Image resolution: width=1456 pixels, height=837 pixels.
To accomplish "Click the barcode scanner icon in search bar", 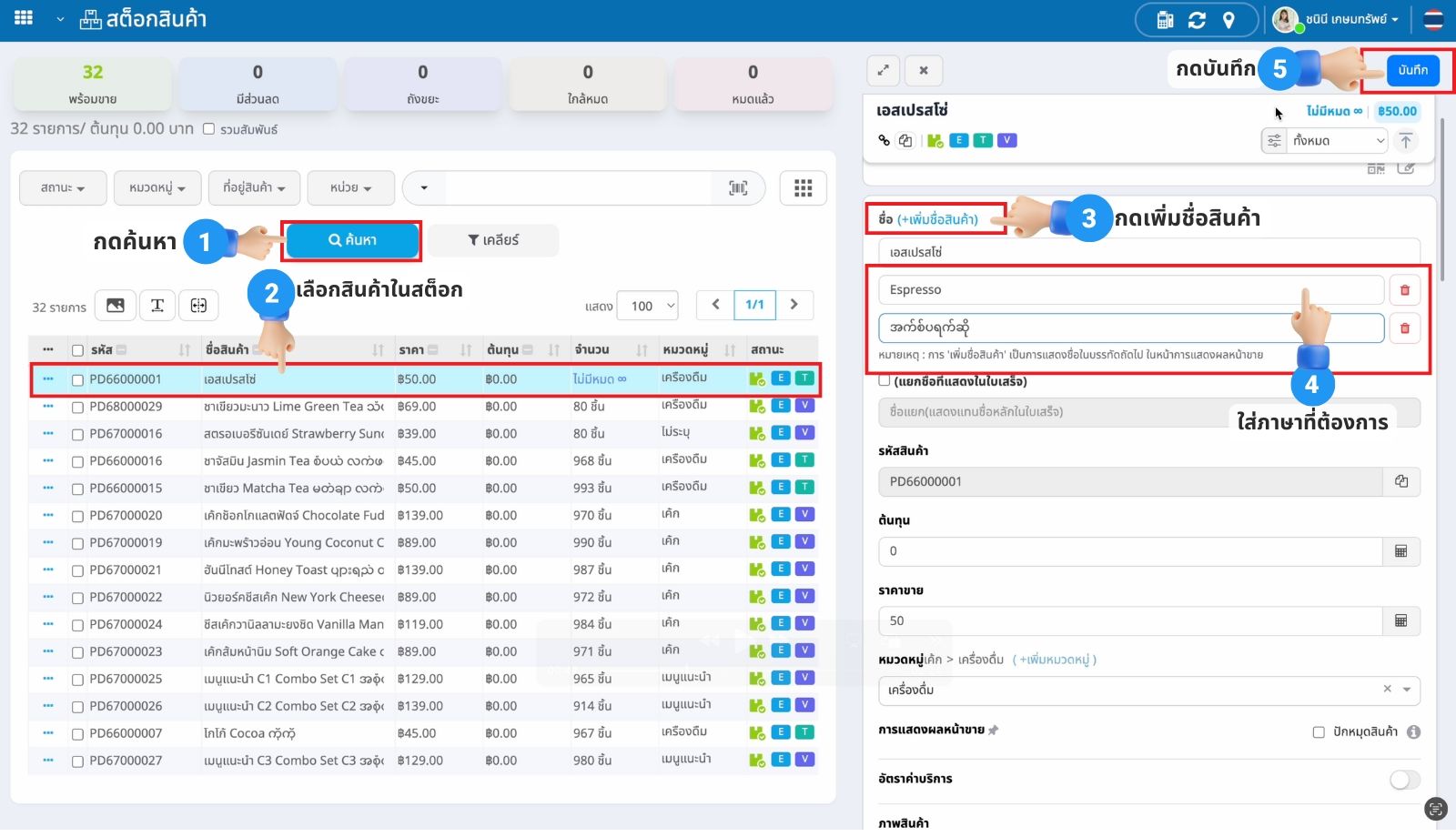I will (738, 188).
